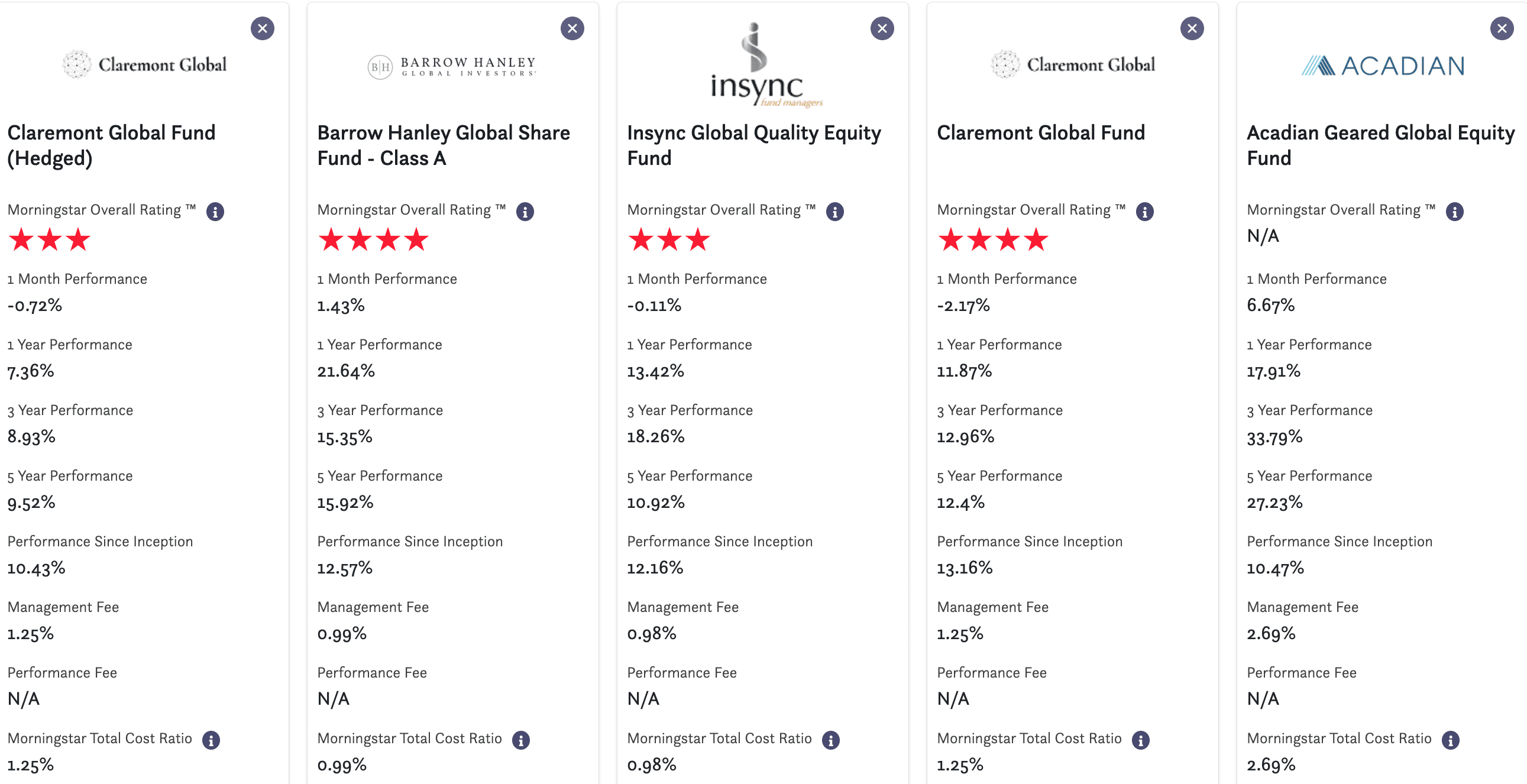This screenshot has height=784, width=1527.
Task: Remove Claremont Global Fund (Hedged) from comparison
Action: pyautogui.click(x=262, y=28)
